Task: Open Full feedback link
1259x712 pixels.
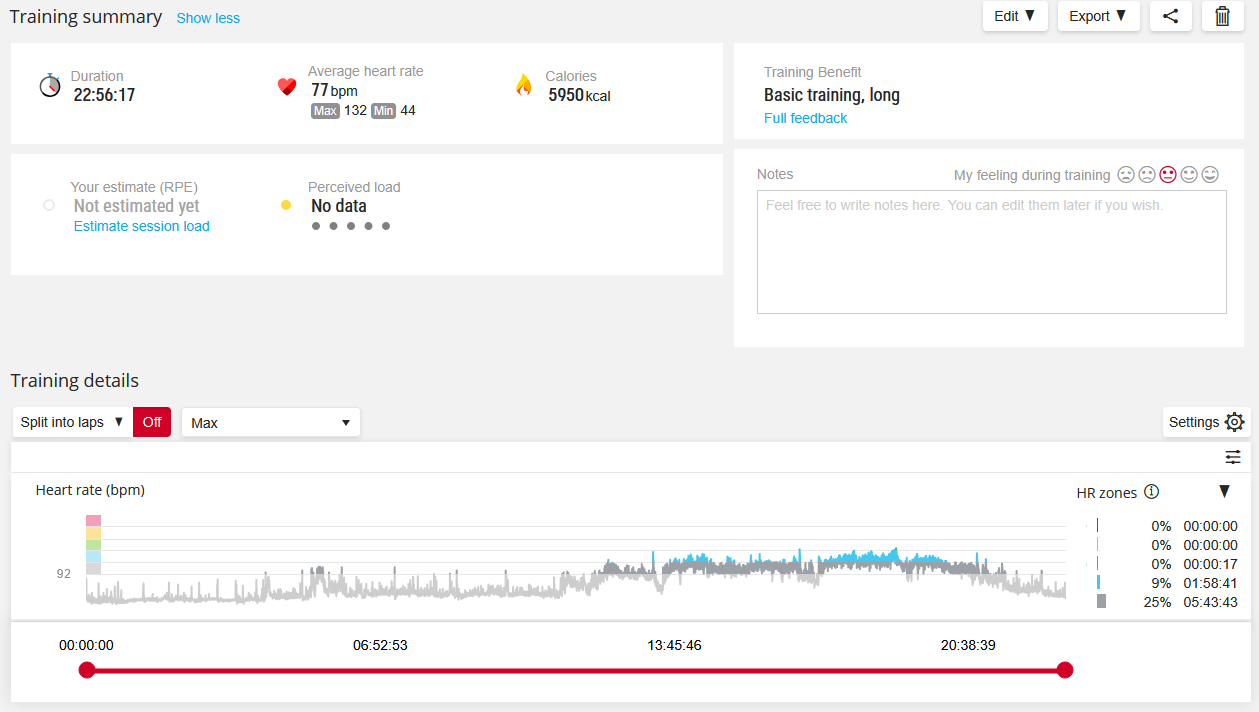Action: point(805,118)
